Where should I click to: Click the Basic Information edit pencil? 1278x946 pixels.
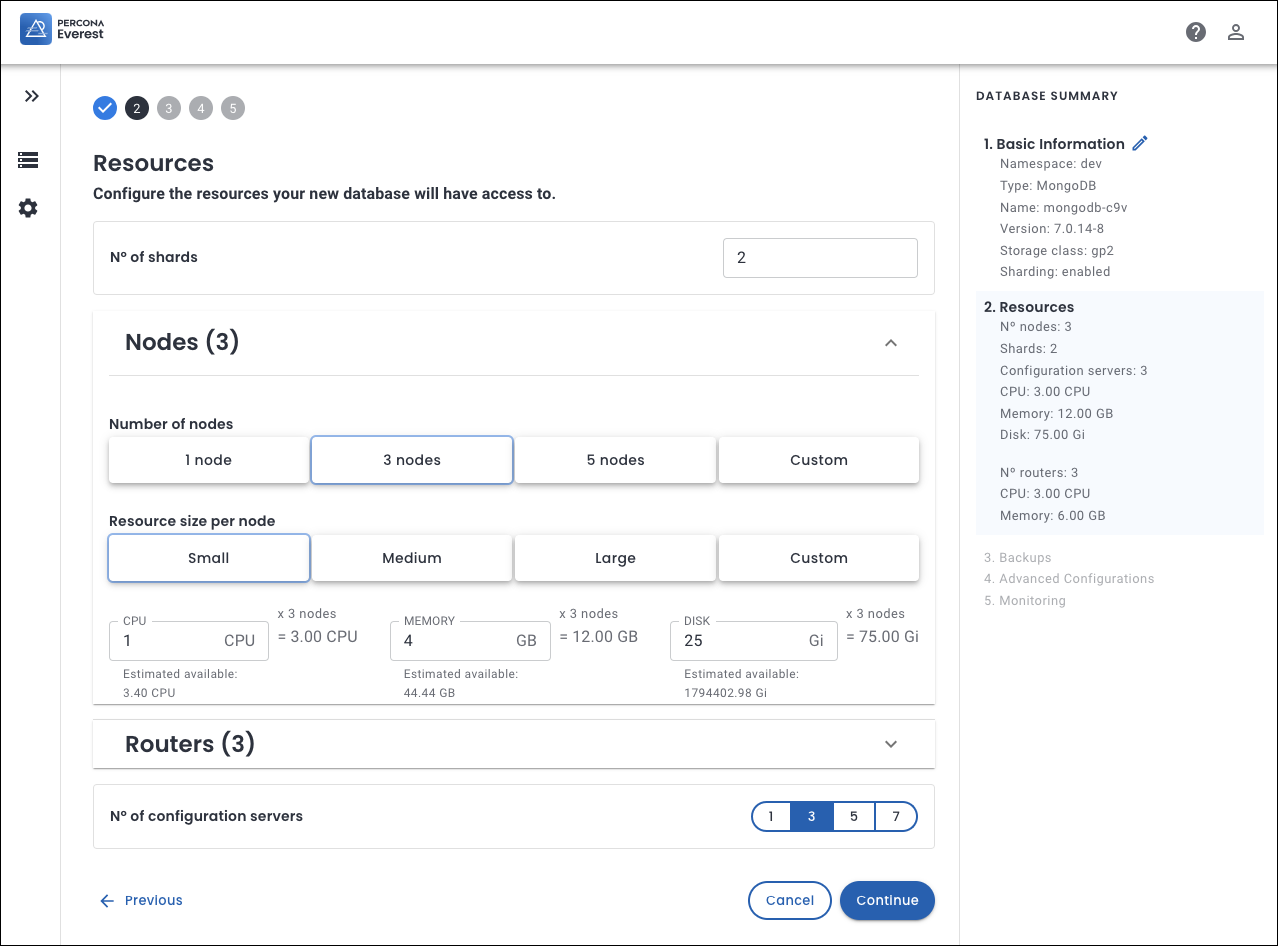1139,143
